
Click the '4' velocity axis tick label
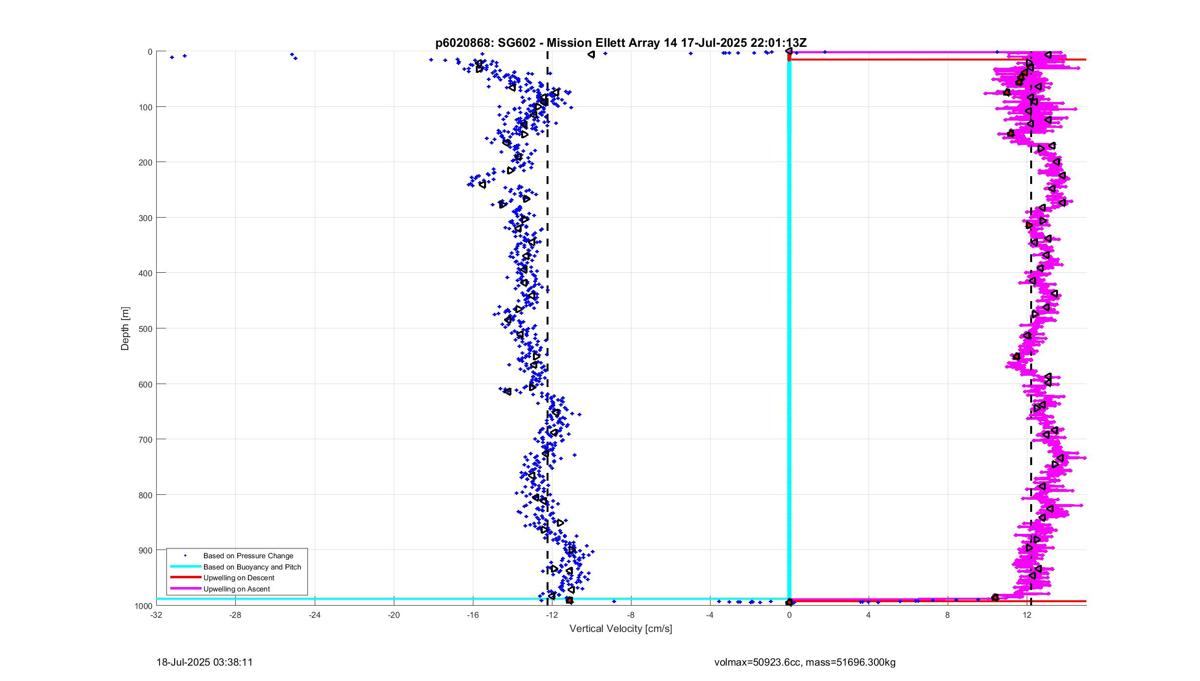[x=868, y=615]
